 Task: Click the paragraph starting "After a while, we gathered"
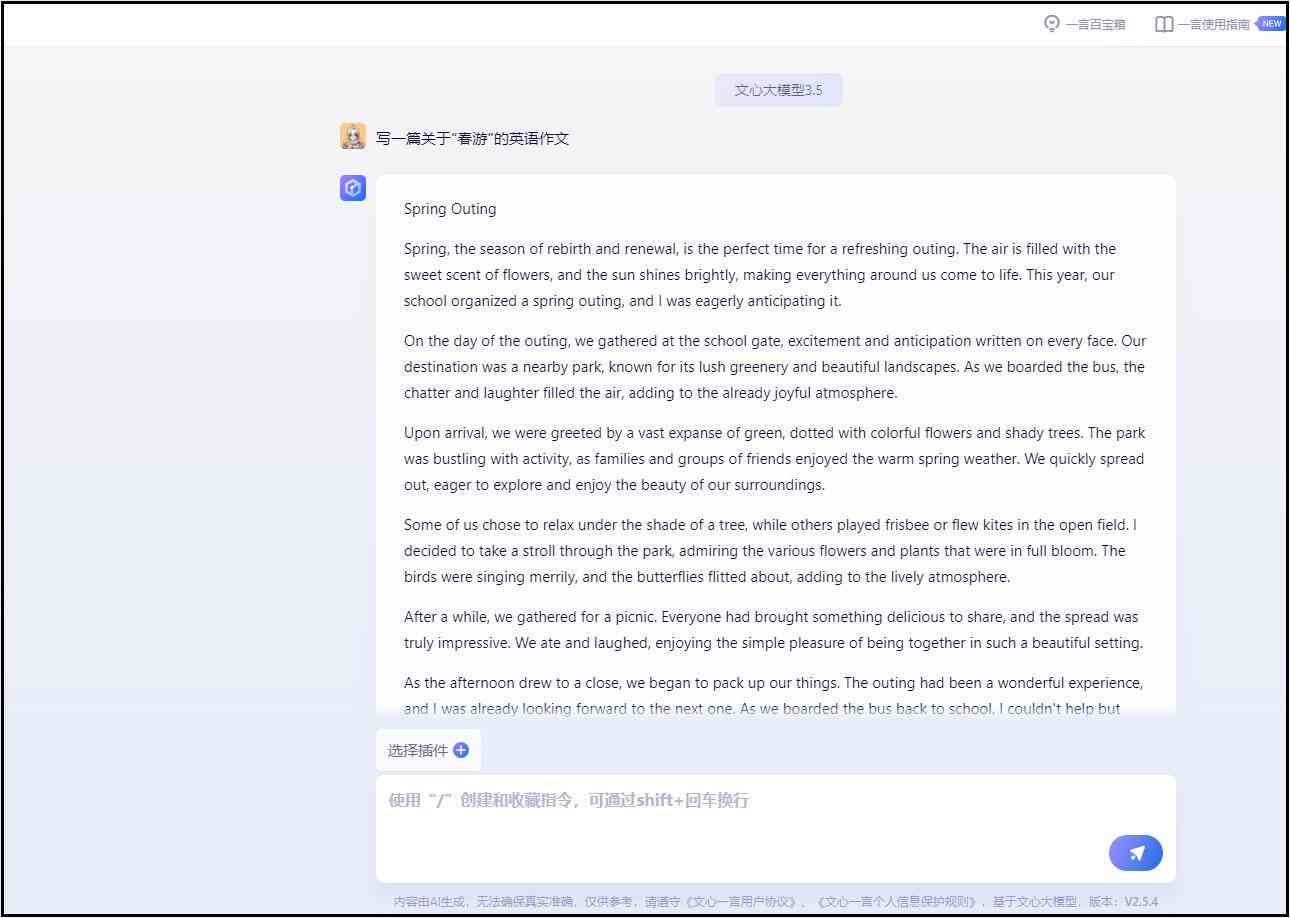click(x=773, y=630)
